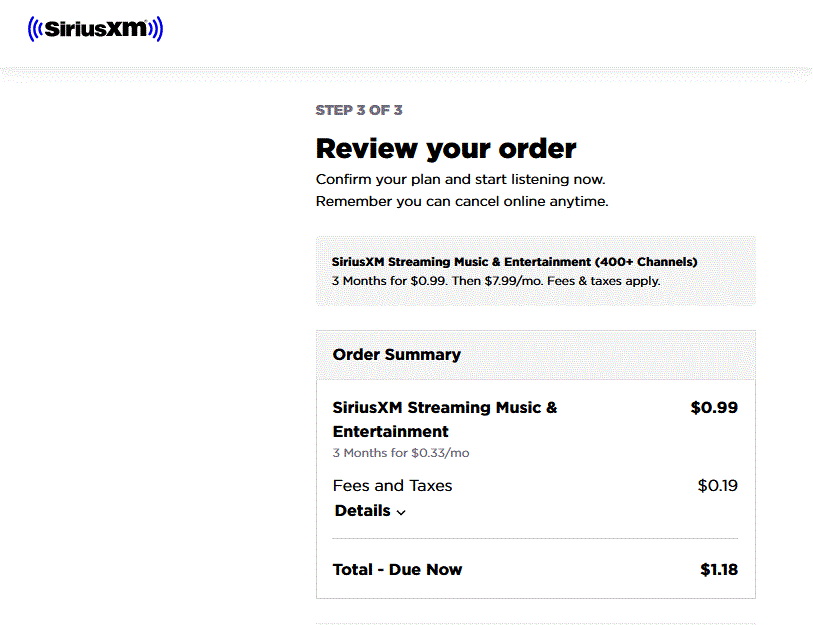Click the SiriusXM logo
Viewport: 813px width, 625px height.
(95, 29)
